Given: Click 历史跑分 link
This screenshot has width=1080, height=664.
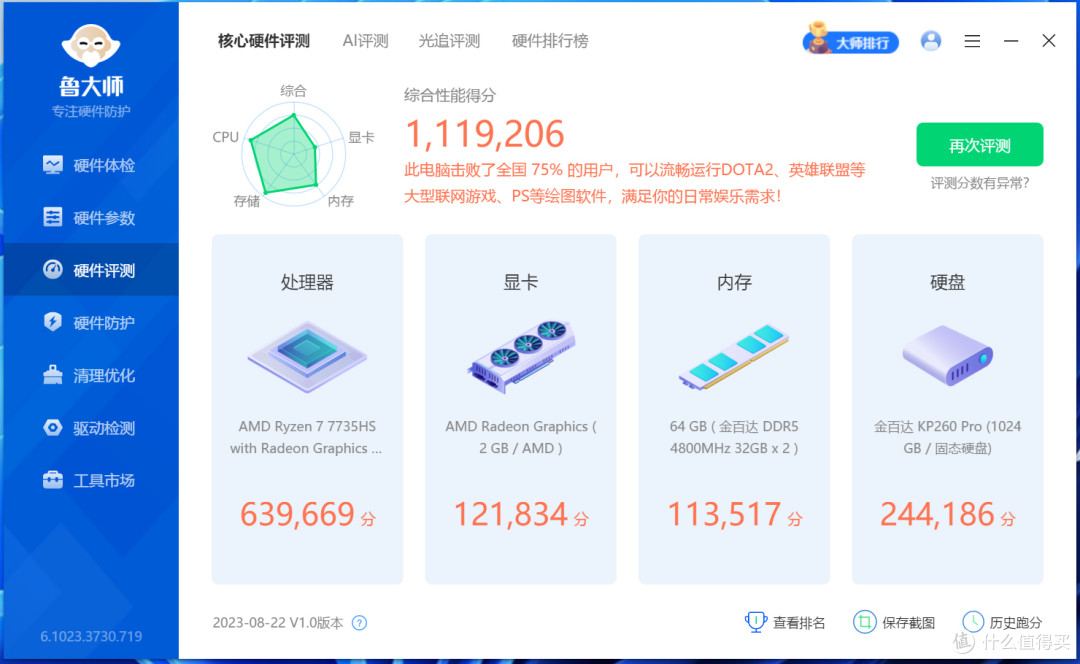Looking at the screenshot, I should tap(1002, 623).
